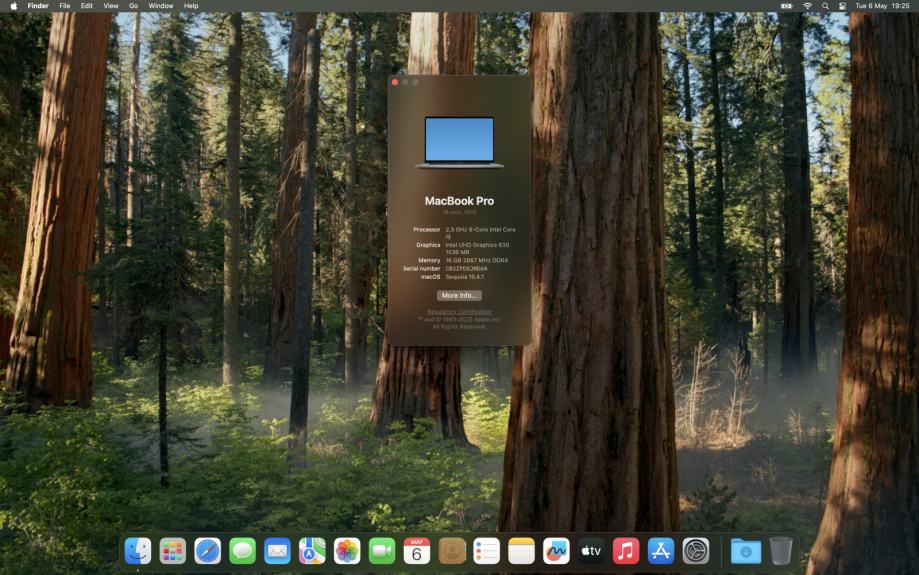This screenshot has width=919, height=575.
Task: Open the Apple menu
Action: pyautogui.click(x=13, y=6)
